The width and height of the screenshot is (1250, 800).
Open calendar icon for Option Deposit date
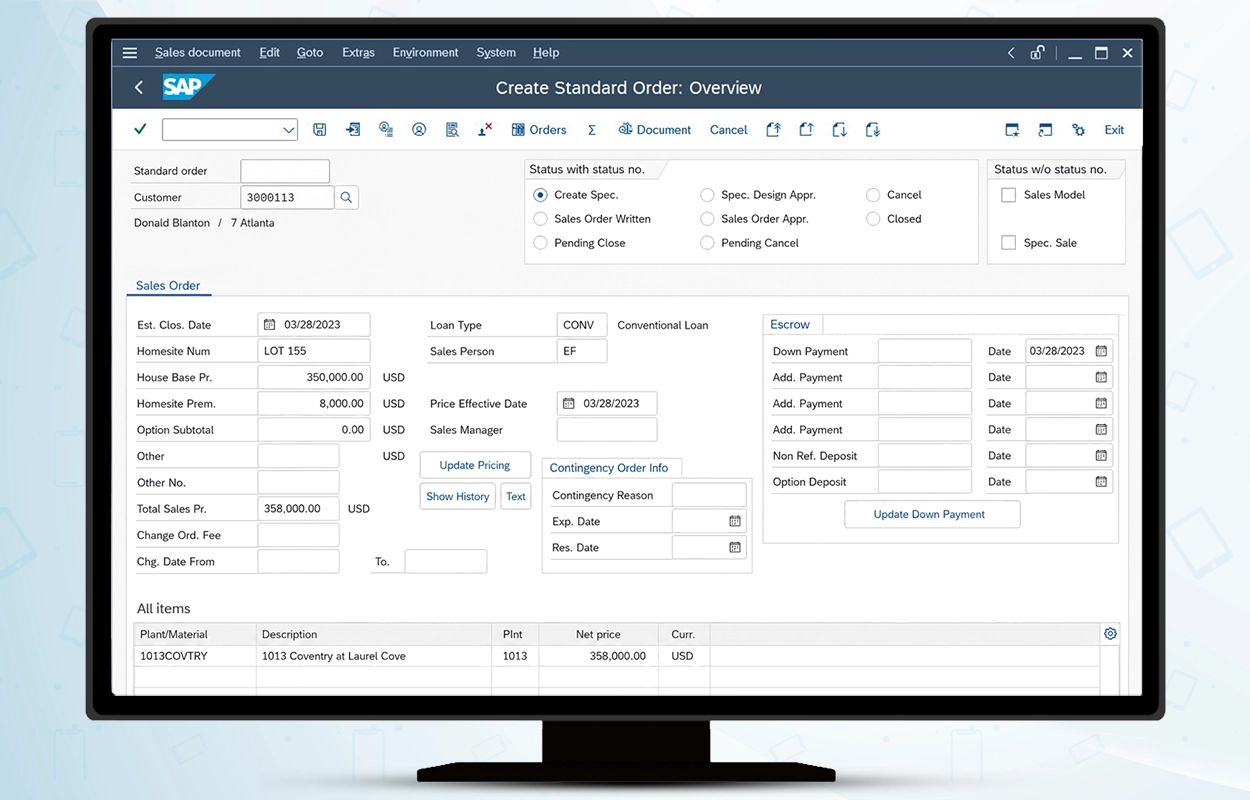(1101, 482)
